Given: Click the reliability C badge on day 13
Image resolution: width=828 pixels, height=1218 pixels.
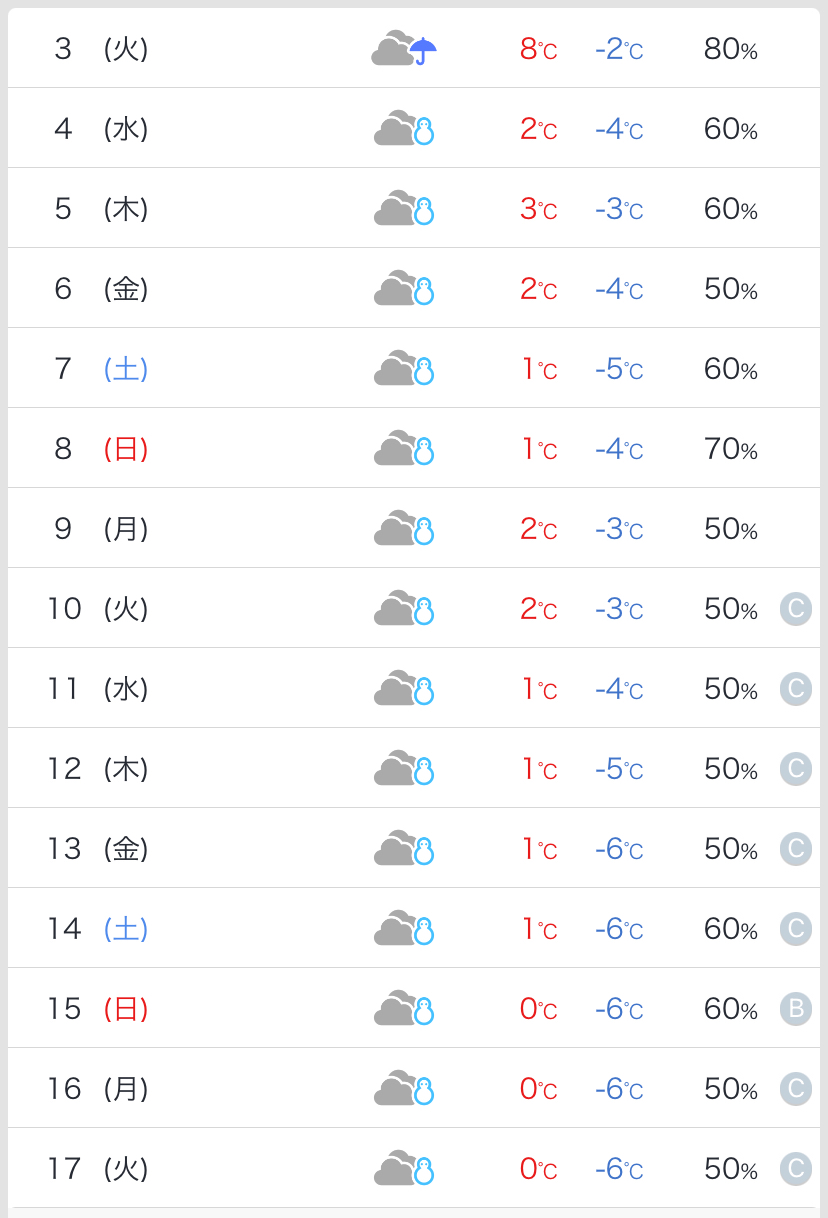Looking at the screenshot, I should pos(796,848).
